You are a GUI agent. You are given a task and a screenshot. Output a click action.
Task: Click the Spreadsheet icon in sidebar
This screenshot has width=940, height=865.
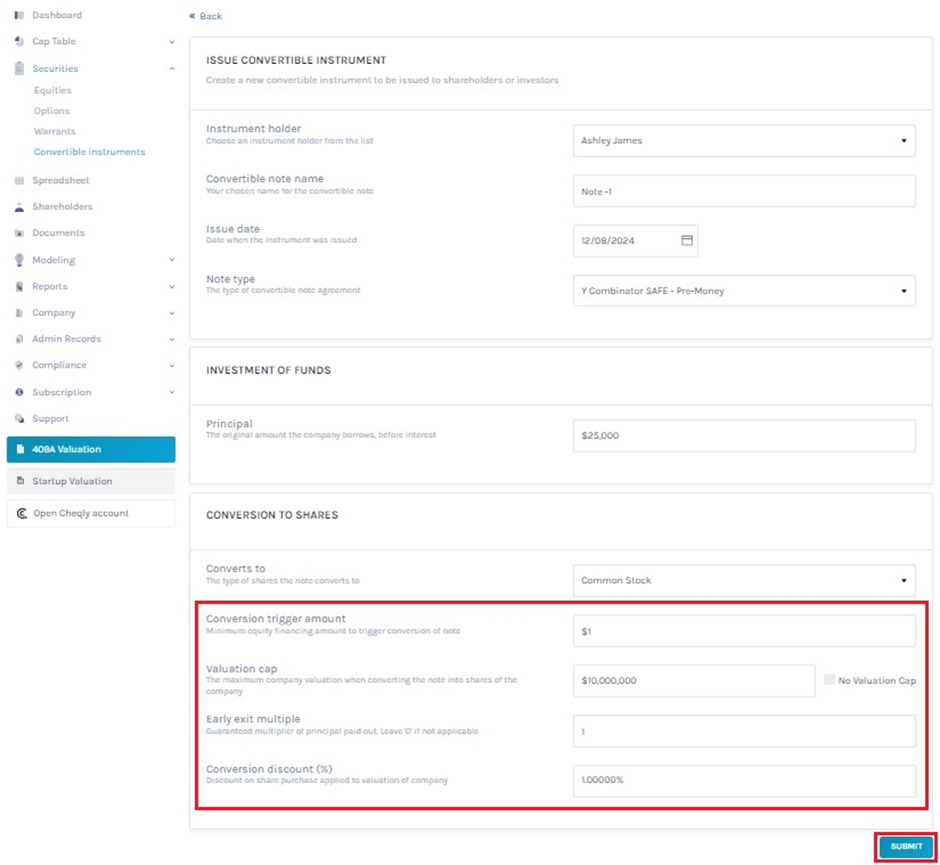coord(19,180)
